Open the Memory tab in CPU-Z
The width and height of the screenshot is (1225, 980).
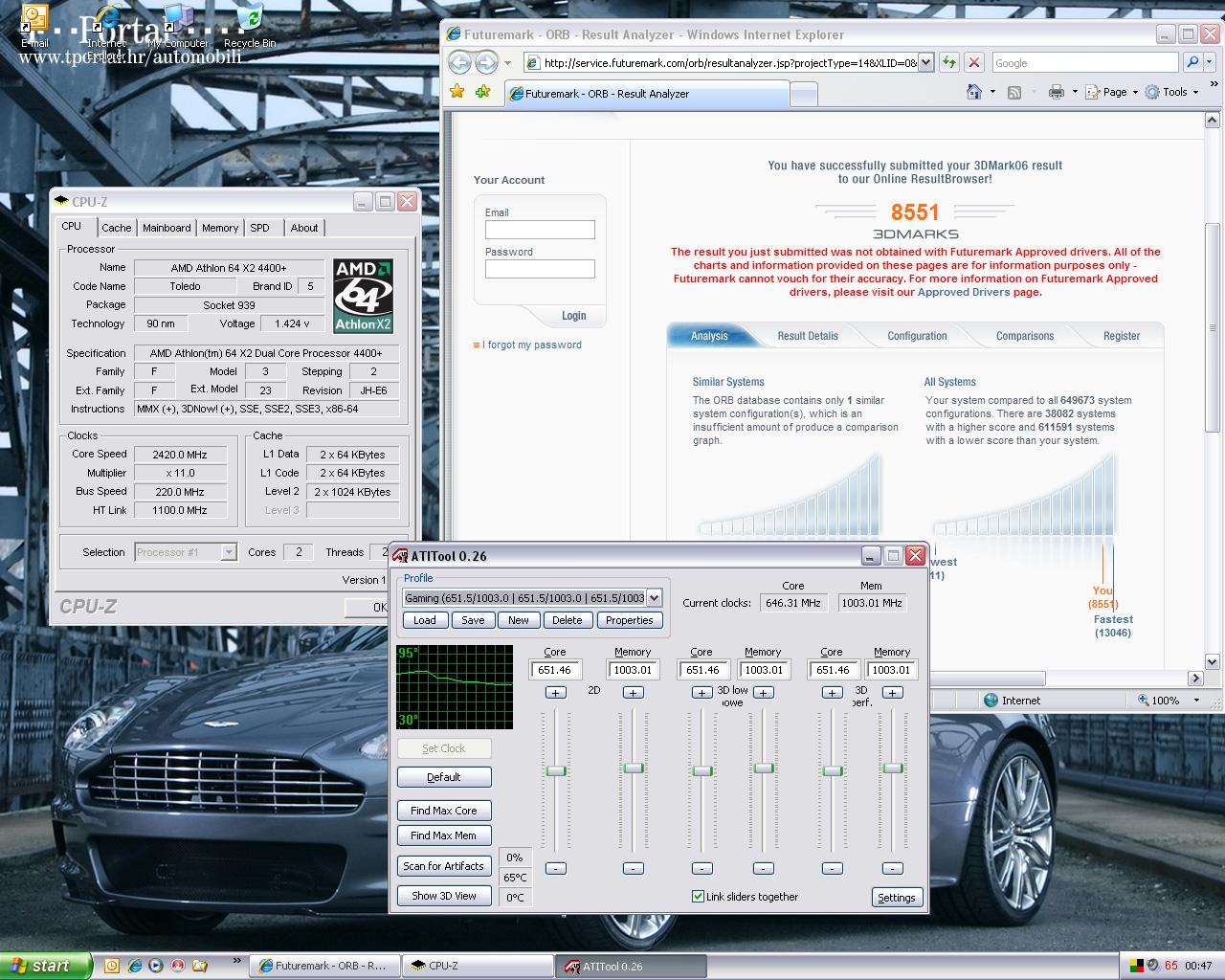click(220, 228)
